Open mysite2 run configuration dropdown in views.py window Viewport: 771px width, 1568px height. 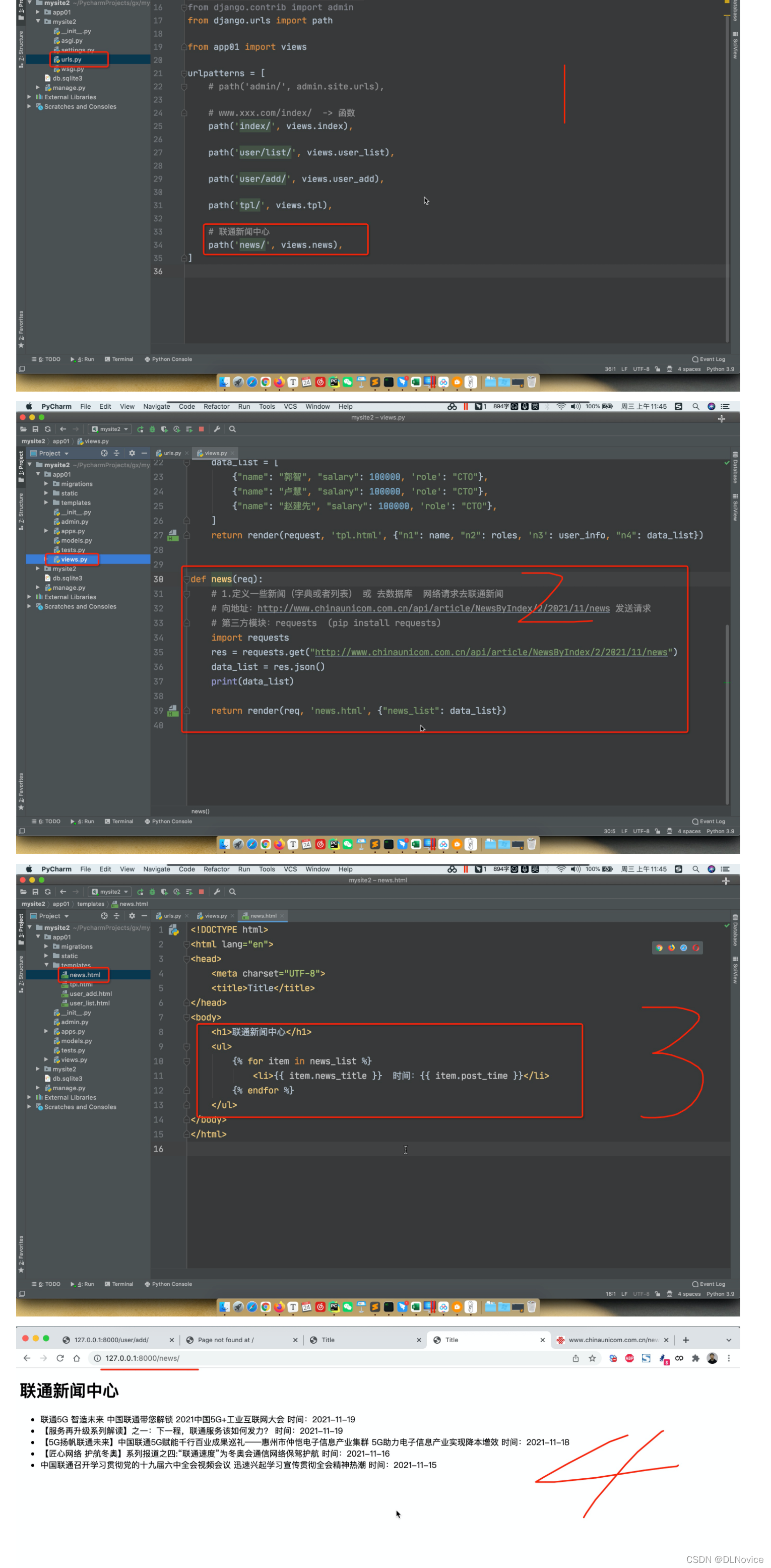coord(110,429)
